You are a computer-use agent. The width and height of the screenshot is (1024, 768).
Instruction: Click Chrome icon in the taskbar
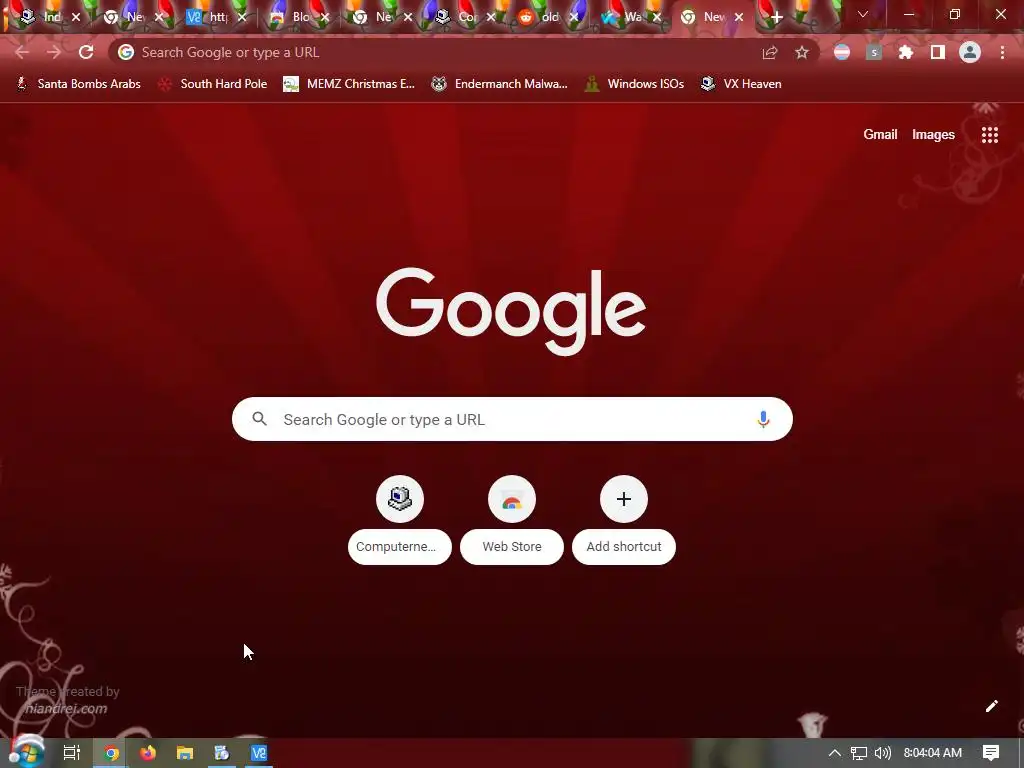point(112,753)
